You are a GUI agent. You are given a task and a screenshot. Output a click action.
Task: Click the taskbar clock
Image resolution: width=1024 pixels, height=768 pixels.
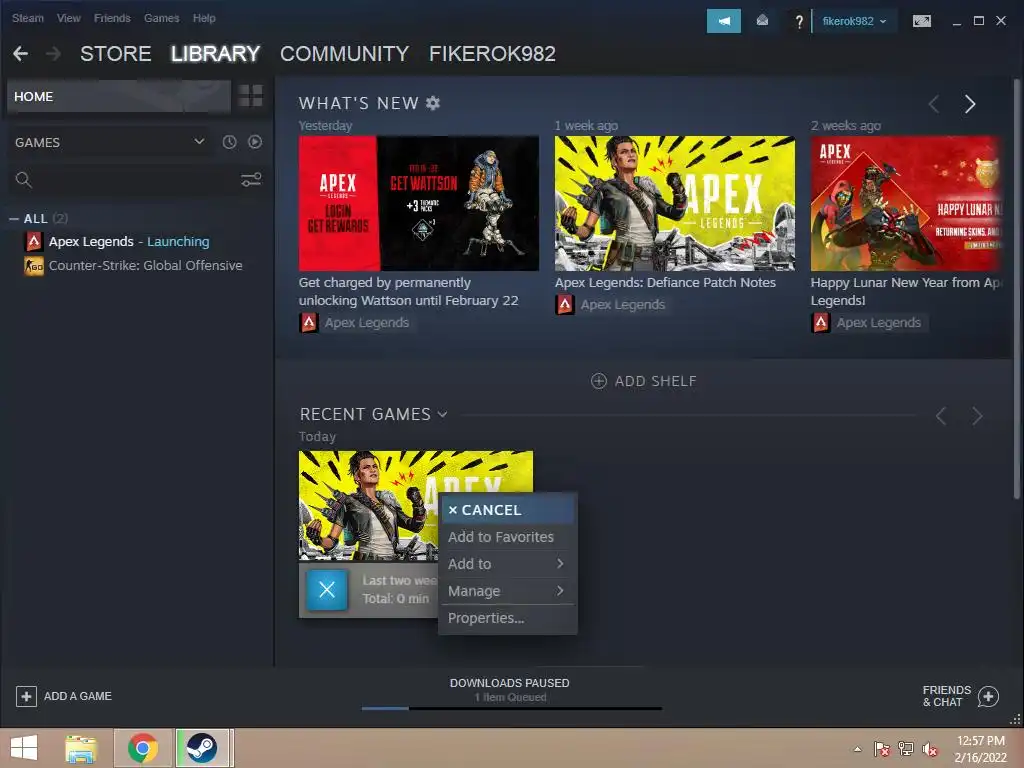pyautogui.click(x=980, y=749)
